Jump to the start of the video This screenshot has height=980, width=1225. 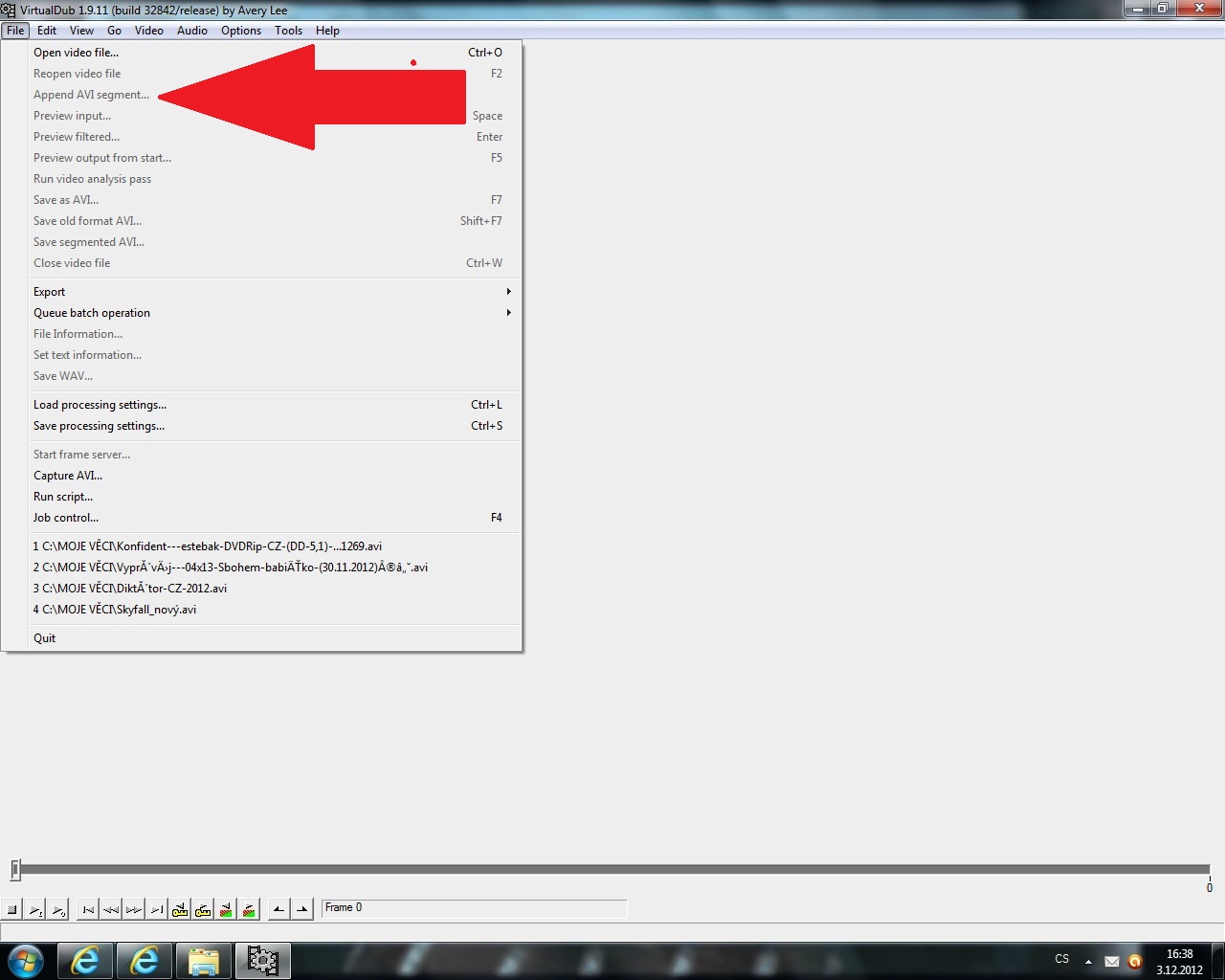88,909
